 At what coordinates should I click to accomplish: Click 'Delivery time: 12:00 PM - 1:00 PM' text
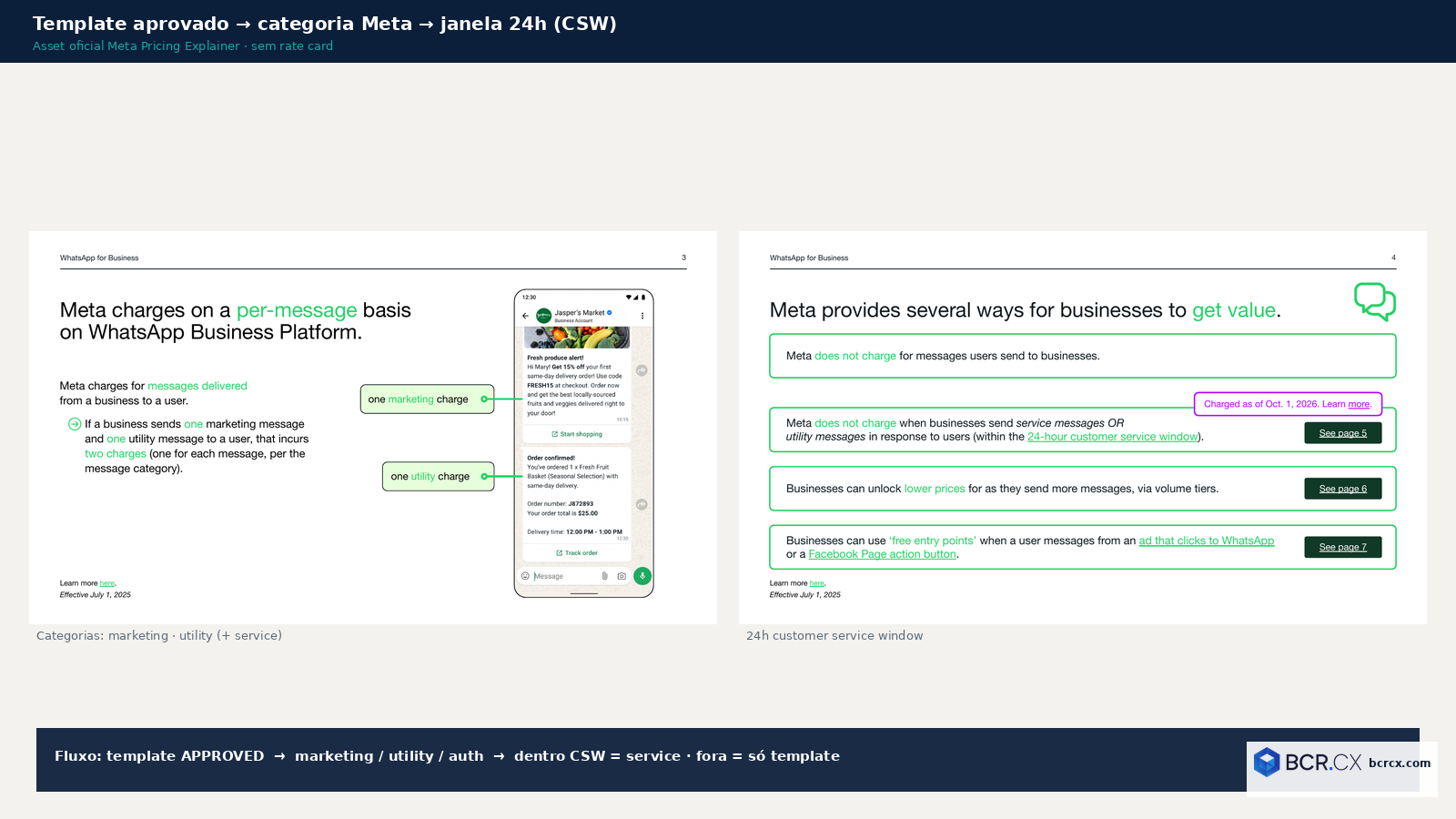click(x=575, y=531)
